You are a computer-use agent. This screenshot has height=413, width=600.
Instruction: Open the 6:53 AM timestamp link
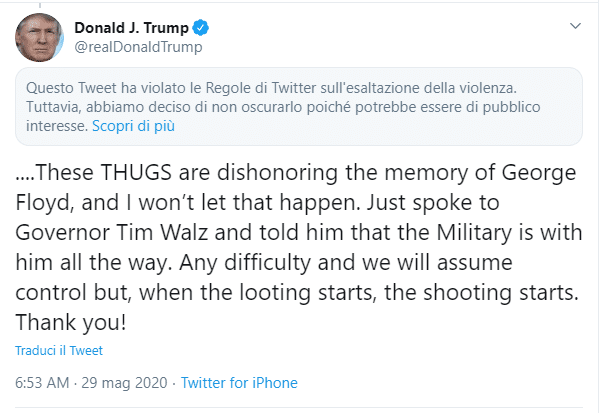pyautogui.click(x=44, y=383)
